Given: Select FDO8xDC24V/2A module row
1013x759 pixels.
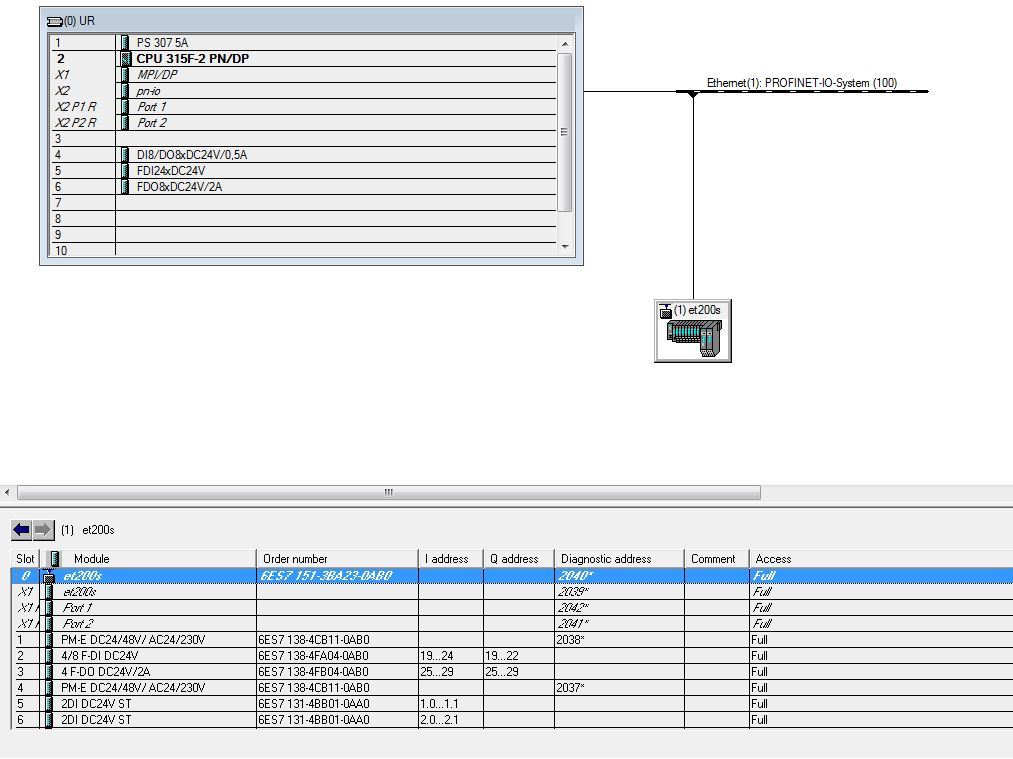Looking at the screenshot, I should click(x=304, y=187).
